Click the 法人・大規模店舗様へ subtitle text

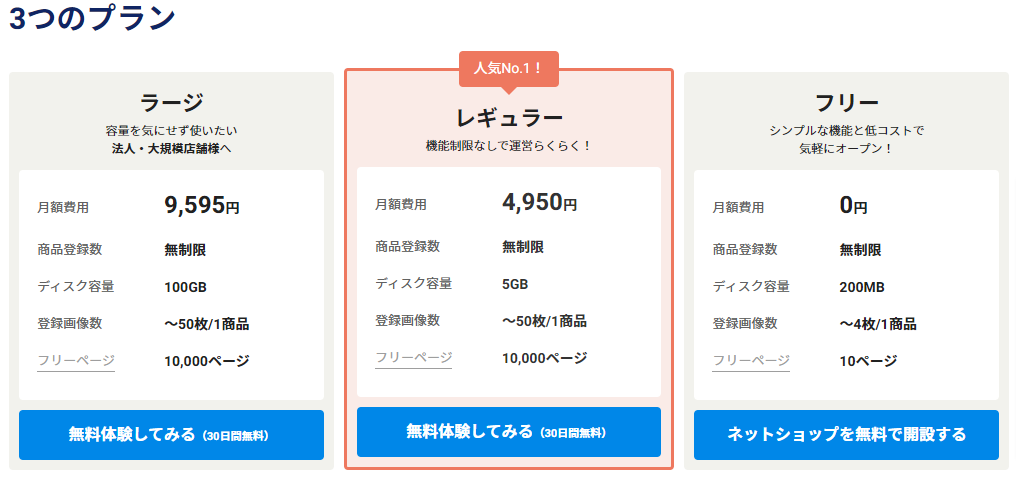171,149
